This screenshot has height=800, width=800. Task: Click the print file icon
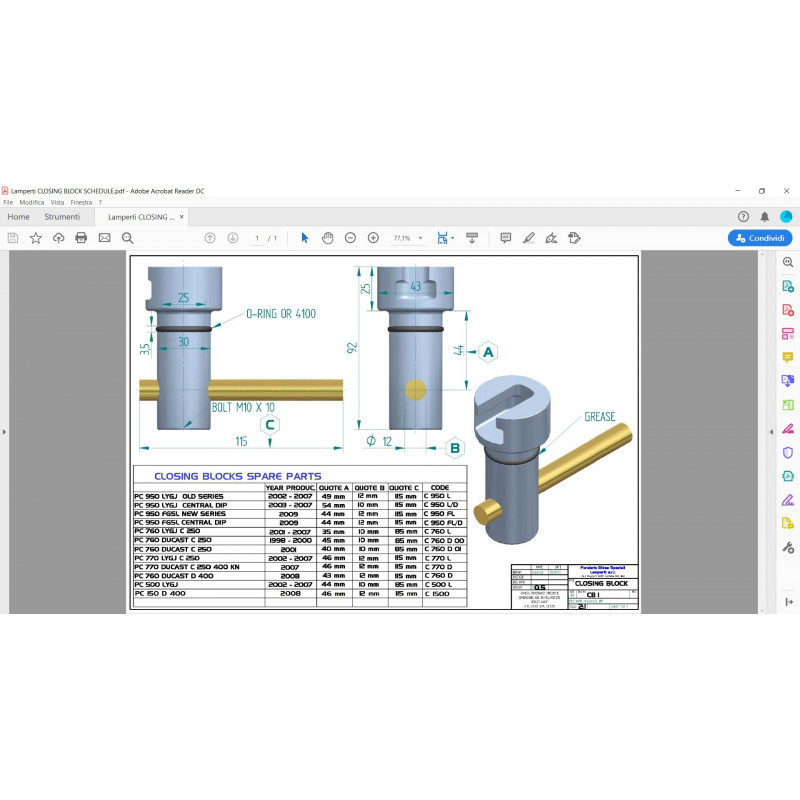pyautogui.click(x=81, y=238)
